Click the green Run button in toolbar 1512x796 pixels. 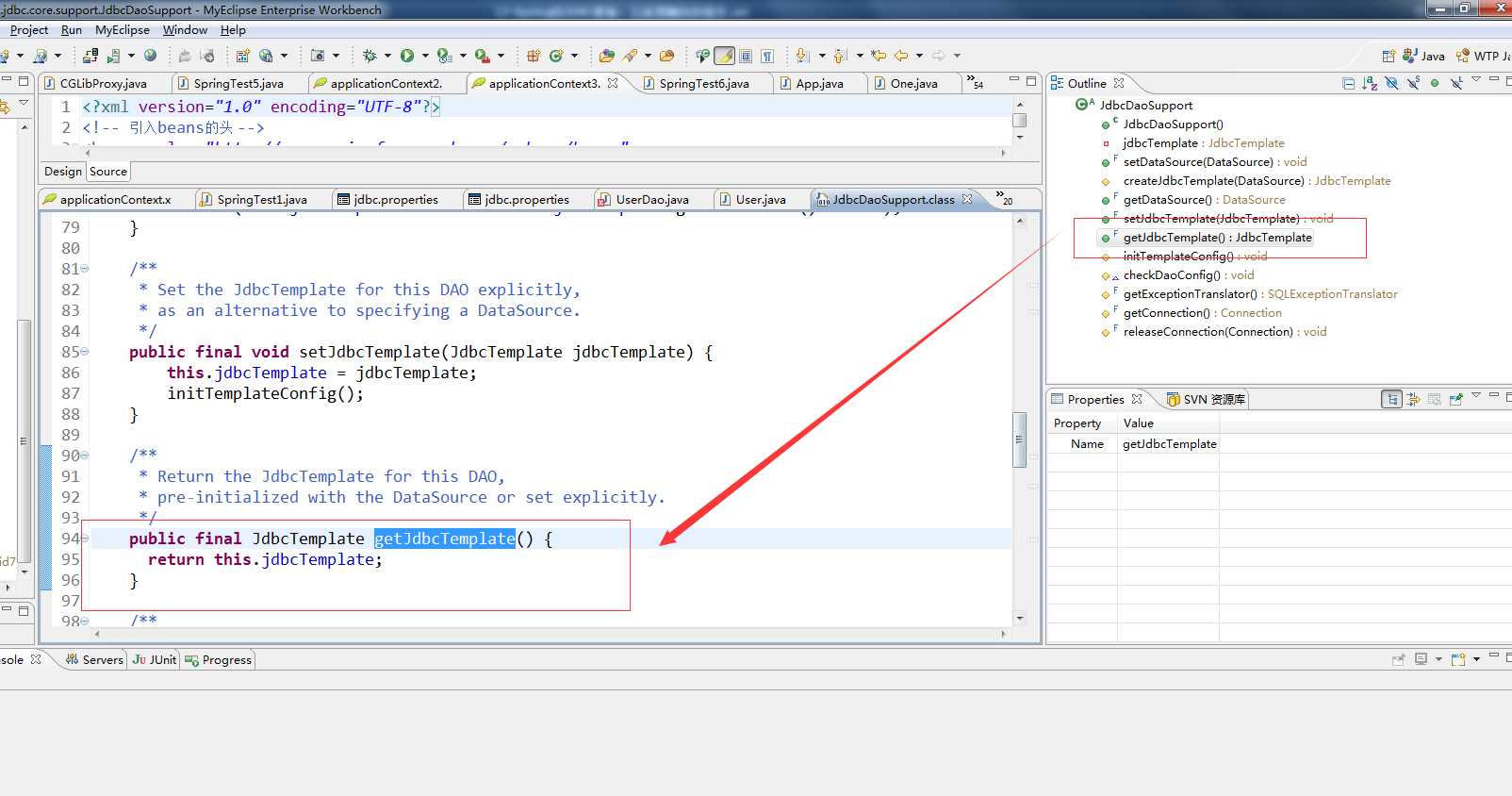click(406, 56)
